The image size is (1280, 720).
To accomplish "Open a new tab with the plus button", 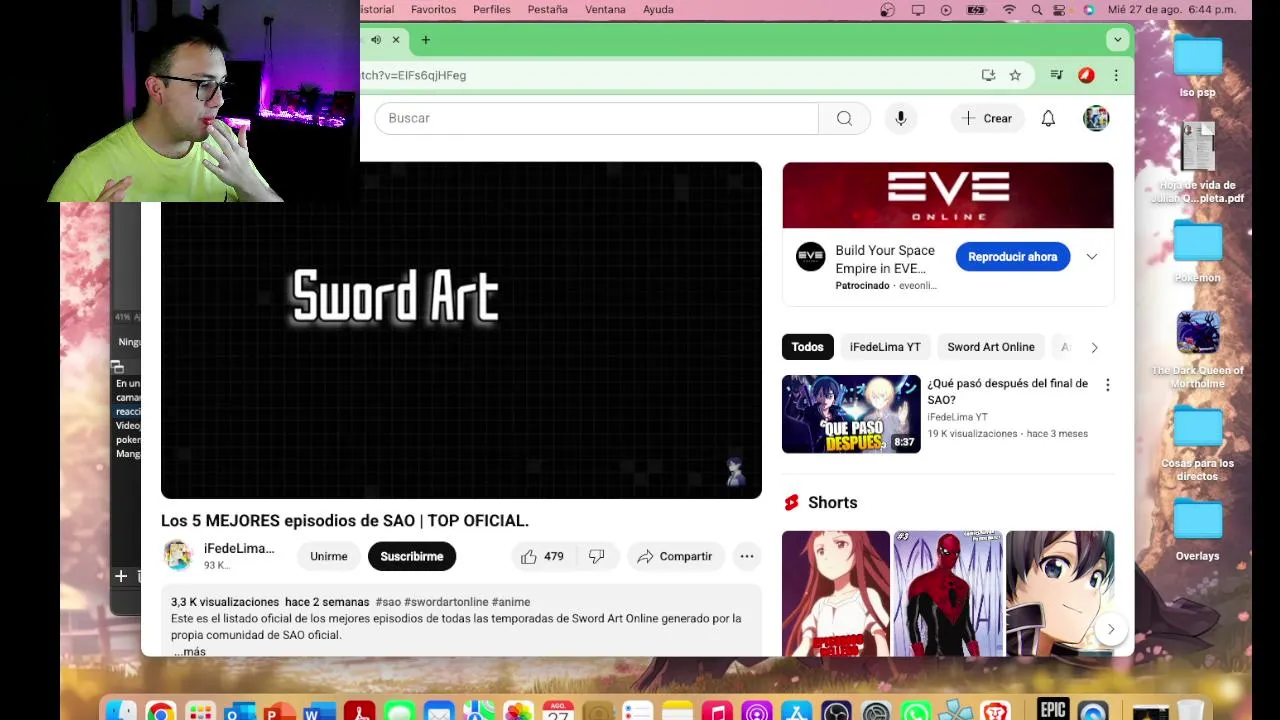I will tap(425, 40).
